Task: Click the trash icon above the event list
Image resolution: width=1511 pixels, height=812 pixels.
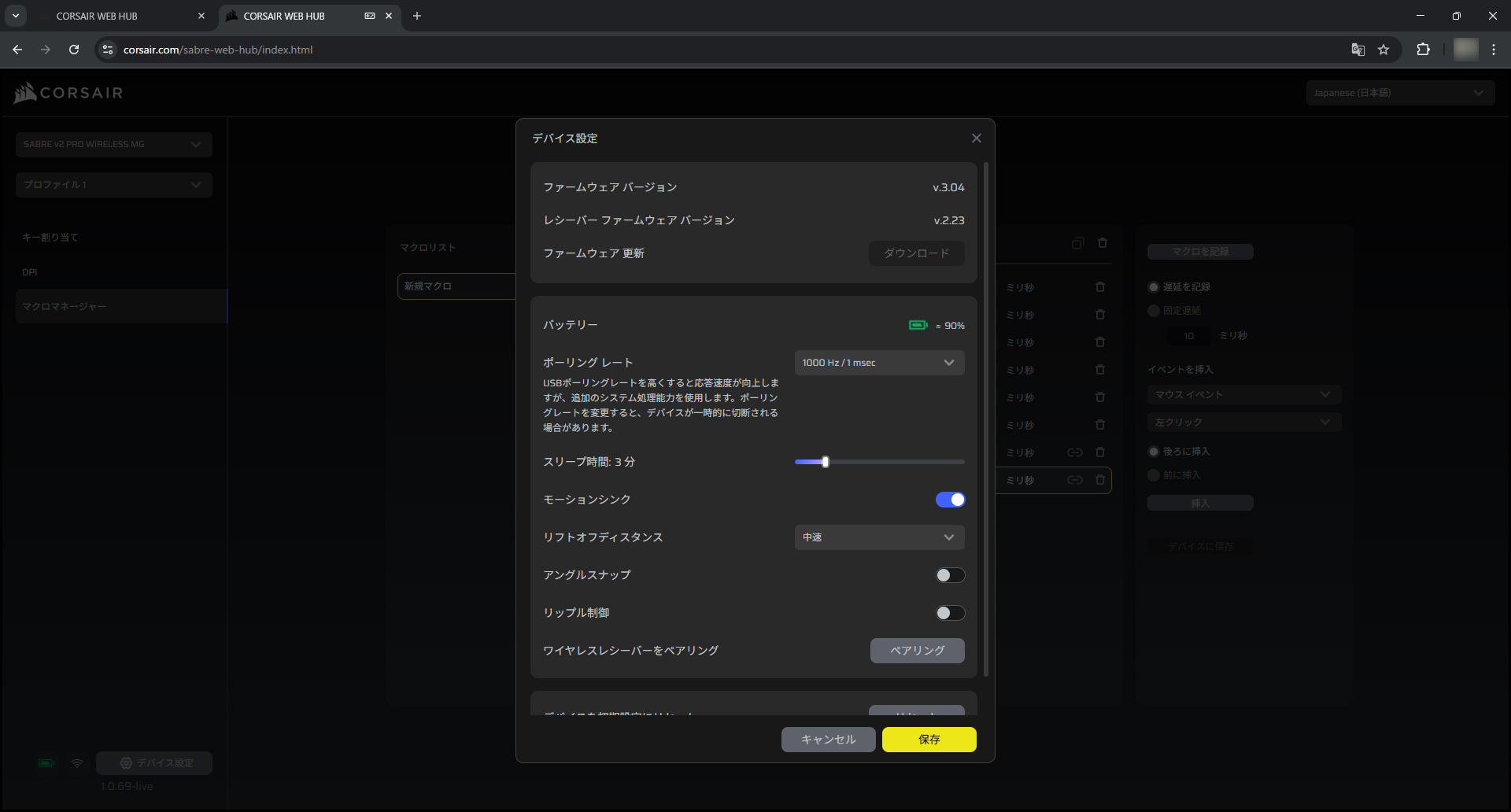Action: pyautogui.click(x=1103, y=243)
